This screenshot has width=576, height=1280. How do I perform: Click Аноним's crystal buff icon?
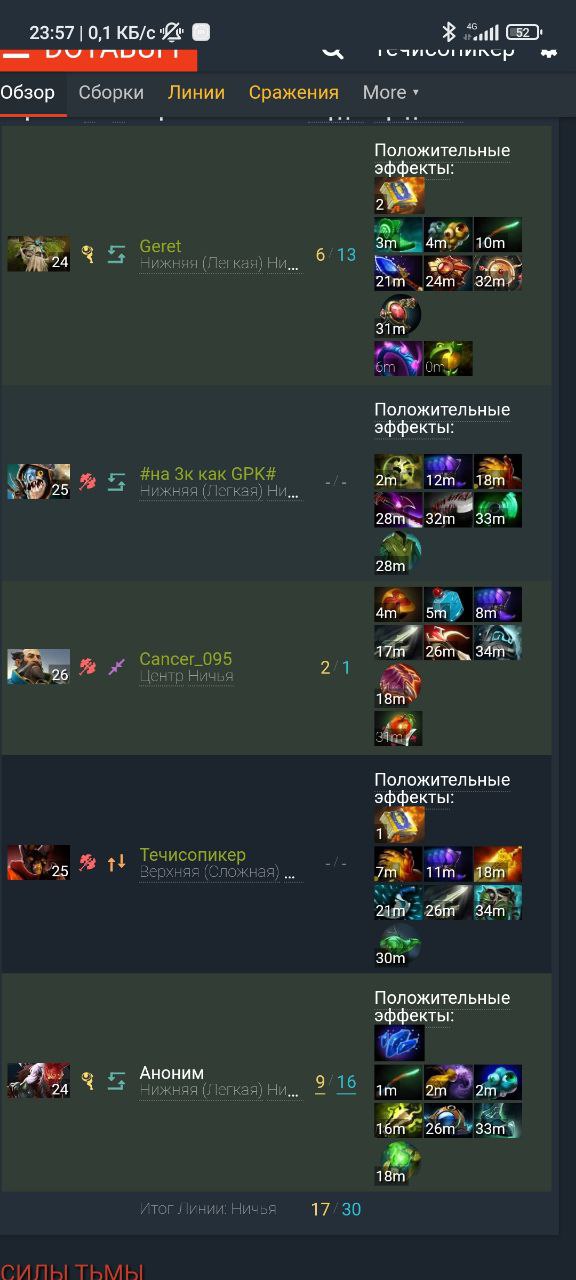click(x=399, y=1043)
